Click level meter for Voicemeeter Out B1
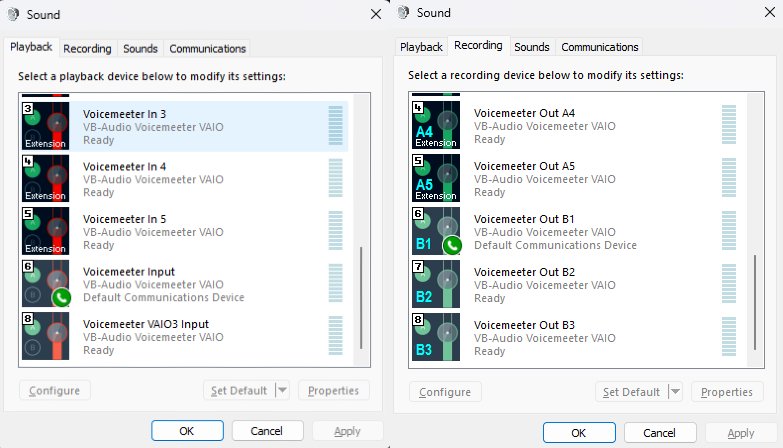Image resolution: width=783 pixels, height=448 pixels. coord(729,231)
